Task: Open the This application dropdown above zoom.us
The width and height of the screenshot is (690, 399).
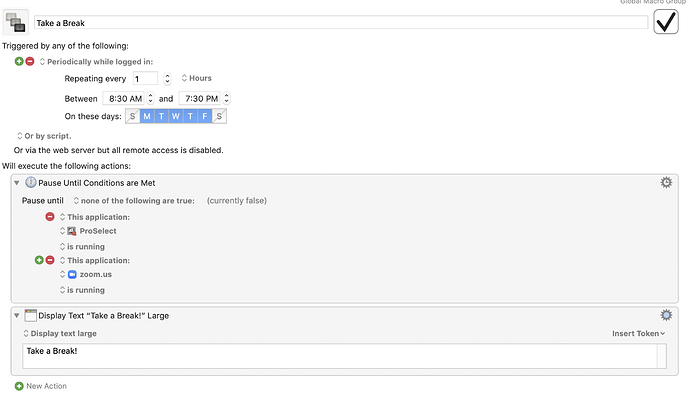Action: tap(95, 260)
